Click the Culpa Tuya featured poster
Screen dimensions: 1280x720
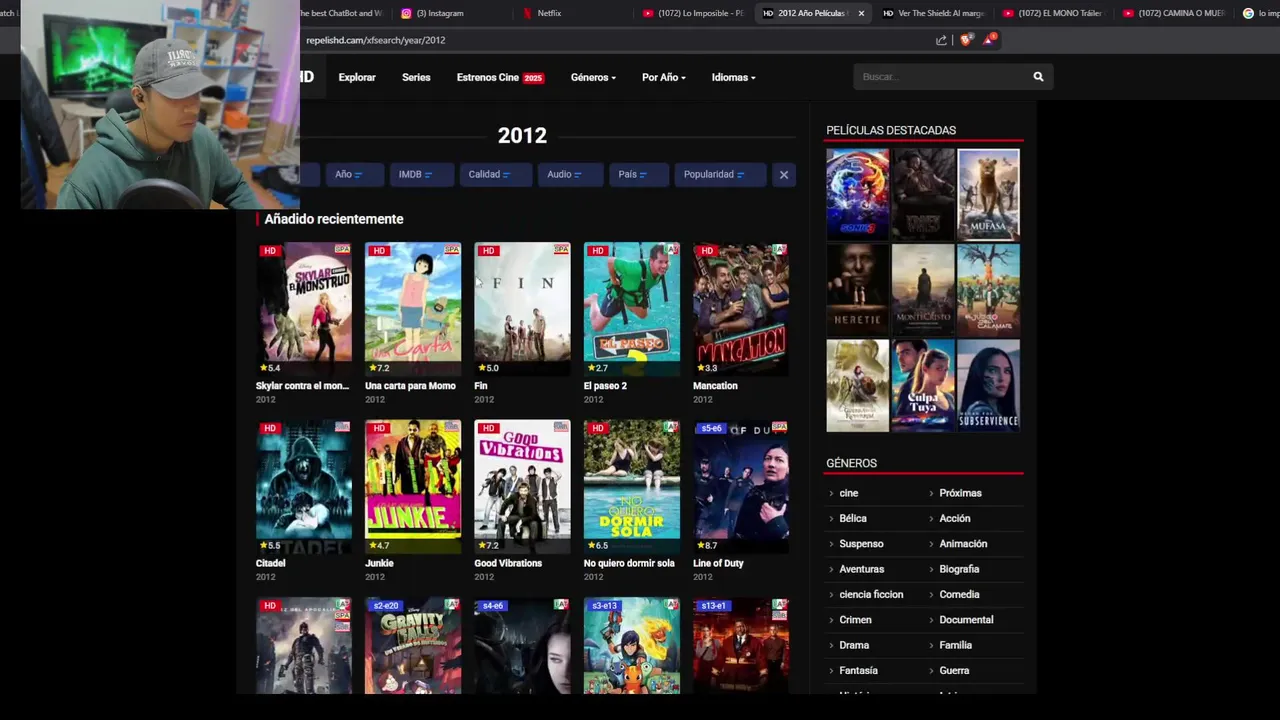923,385
